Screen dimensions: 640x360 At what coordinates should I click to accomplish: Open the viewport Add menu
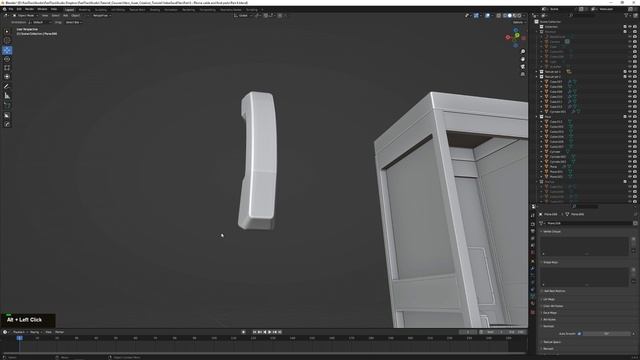click(65, 16)
